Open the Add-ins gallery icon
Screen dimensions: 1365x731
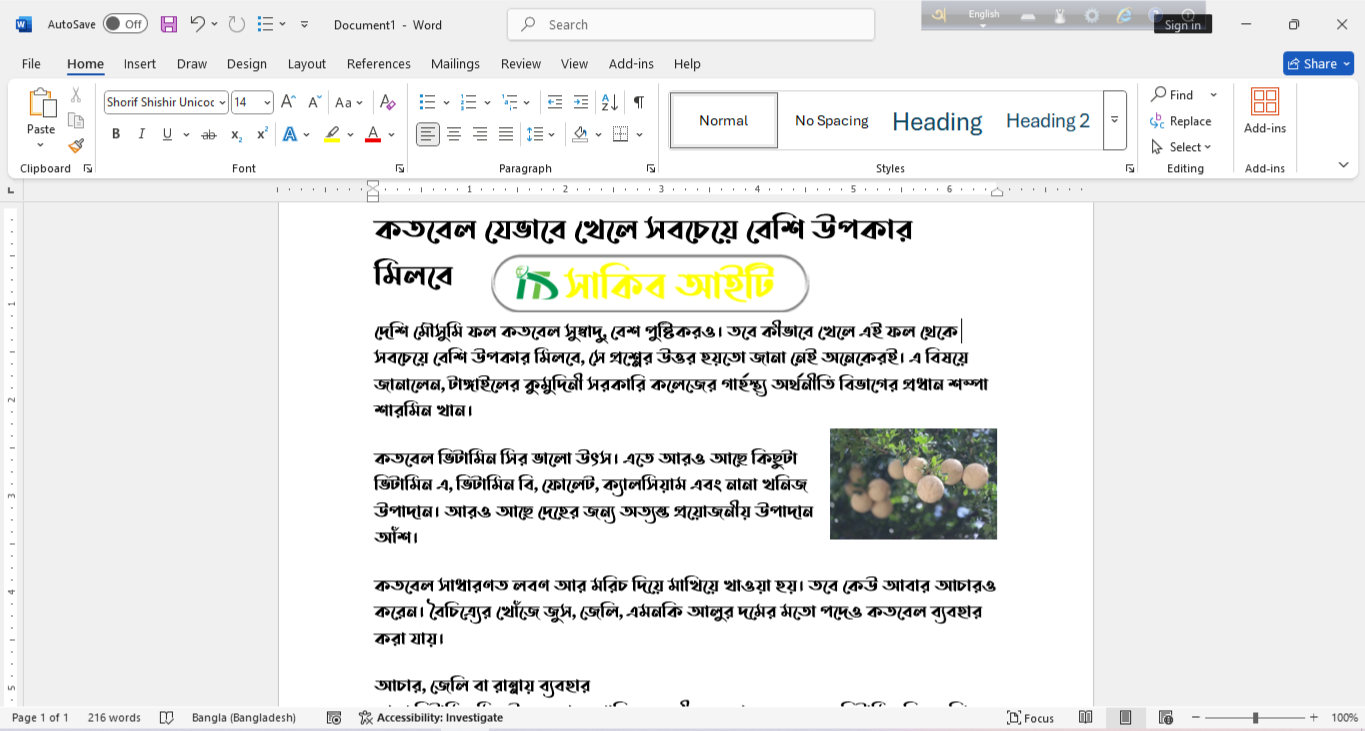click(1265, 102)
